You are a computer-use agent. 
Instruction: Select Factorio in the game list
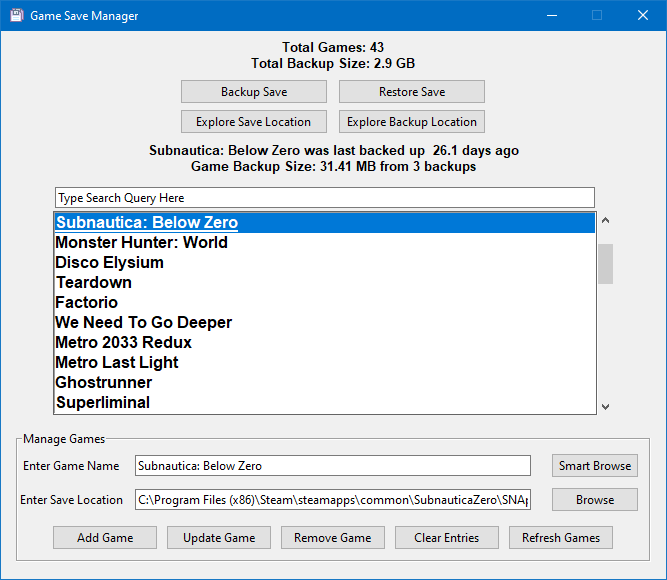[x=325, y=303]
